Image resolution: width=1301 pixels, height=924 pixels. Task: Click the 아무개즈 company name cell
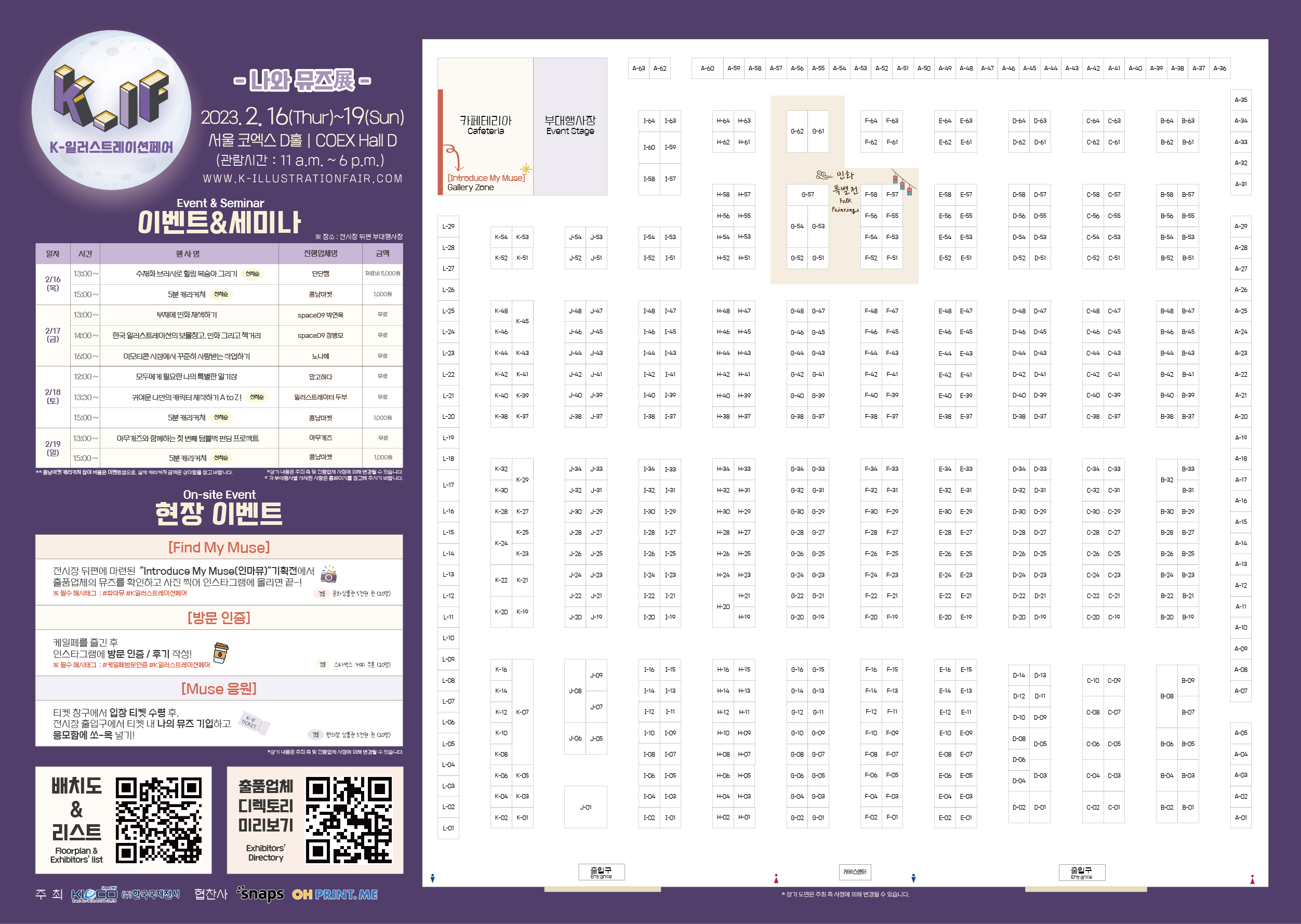[320, 438]
